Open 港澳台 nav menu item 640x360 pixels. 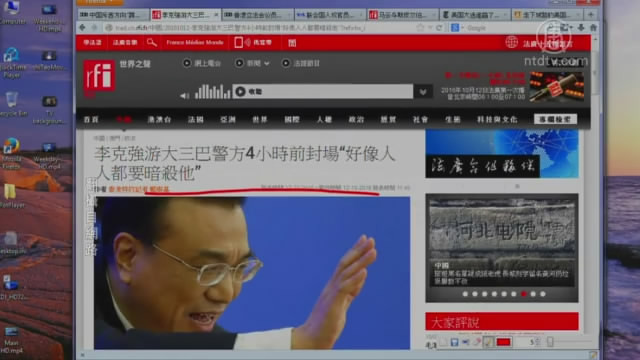[x=159, y=120]
